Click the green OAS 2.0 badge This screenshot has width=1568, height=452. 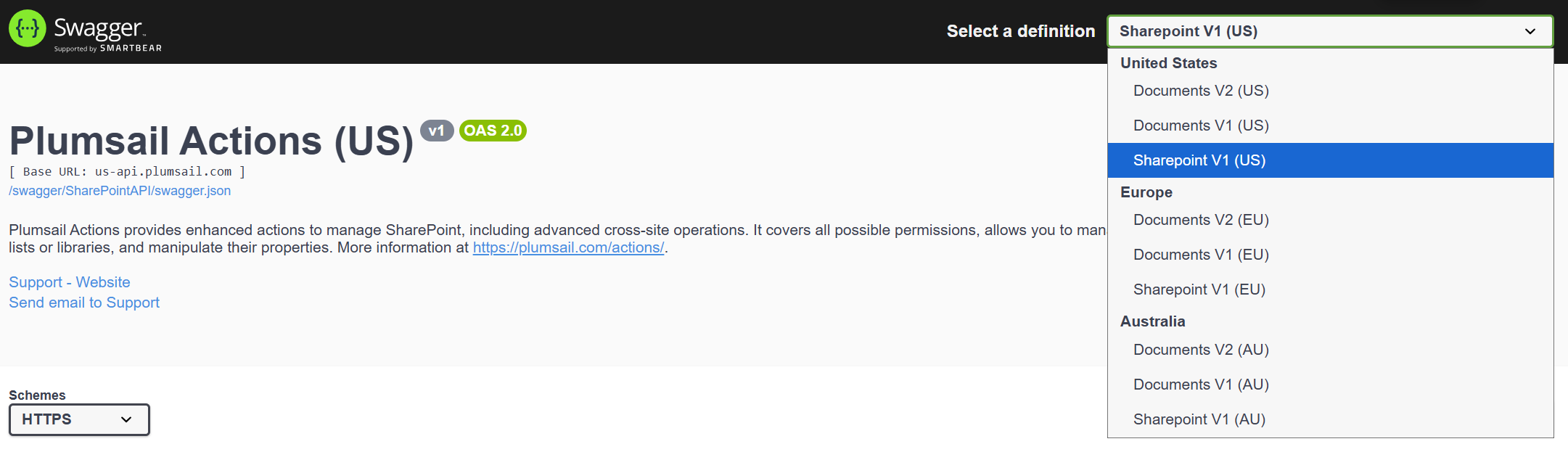[493, 131]
